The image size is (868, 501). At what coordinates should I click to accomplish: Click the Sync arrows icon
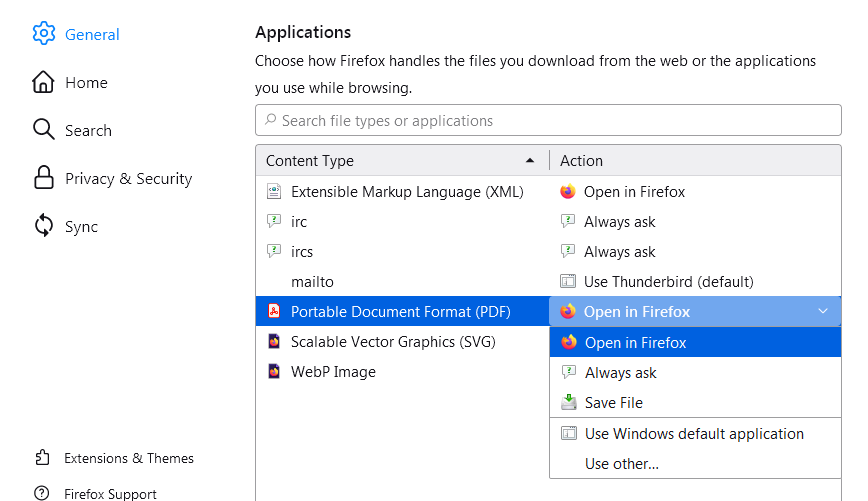tap(43, 226)
